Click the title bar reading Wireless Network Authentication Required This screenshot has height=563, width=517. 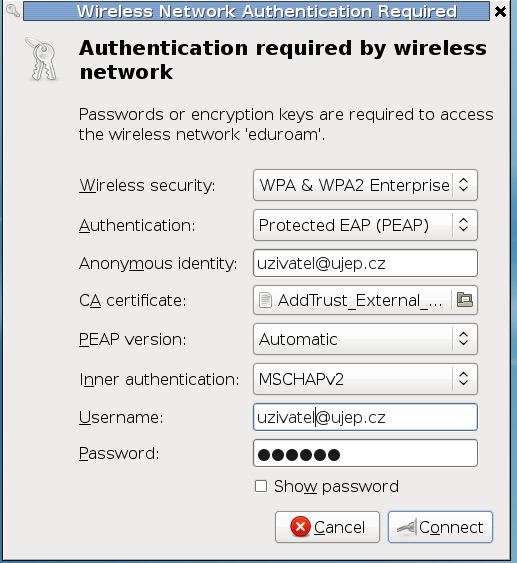256,11
